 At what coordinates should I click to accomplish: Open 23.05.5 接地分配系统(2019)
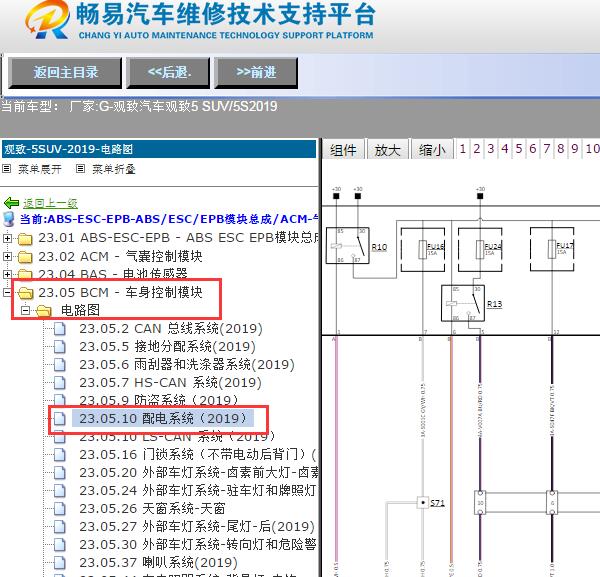pyautogui.click(x=168, y=347)
